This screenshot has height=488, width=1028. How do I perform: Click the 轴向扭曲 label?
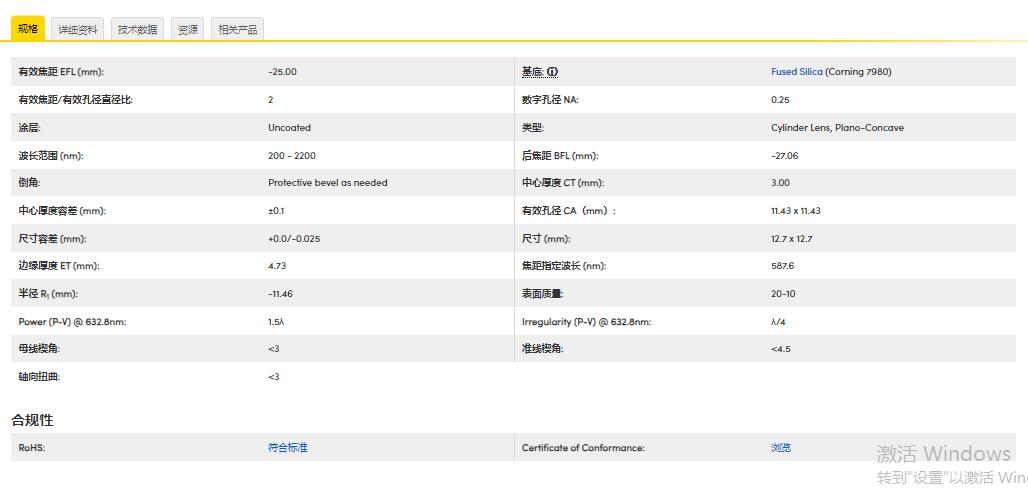pyautogui.click(x=39, y=377)
